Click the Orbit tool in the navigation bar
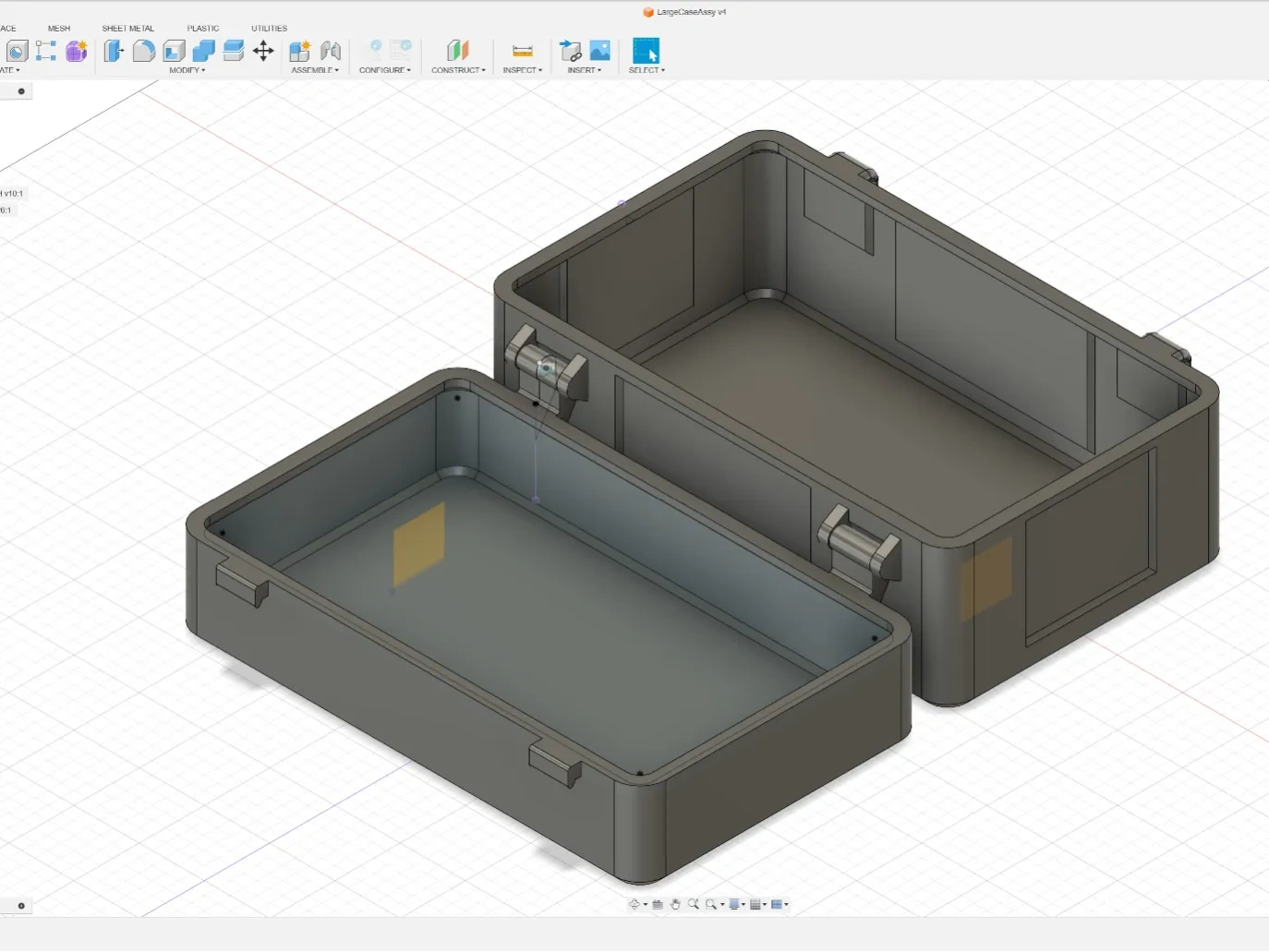The width and height of the screenshot is (1269, 952). click(x=634, y=904)
